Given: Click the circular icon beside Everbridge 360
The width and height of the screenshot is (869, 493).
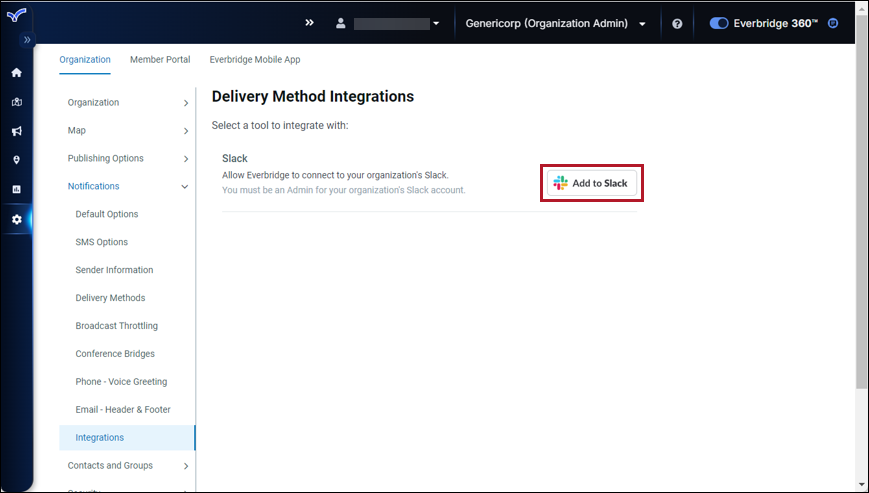Looking at the screenshot, I should pyautogui.click(x=833, y=23).
